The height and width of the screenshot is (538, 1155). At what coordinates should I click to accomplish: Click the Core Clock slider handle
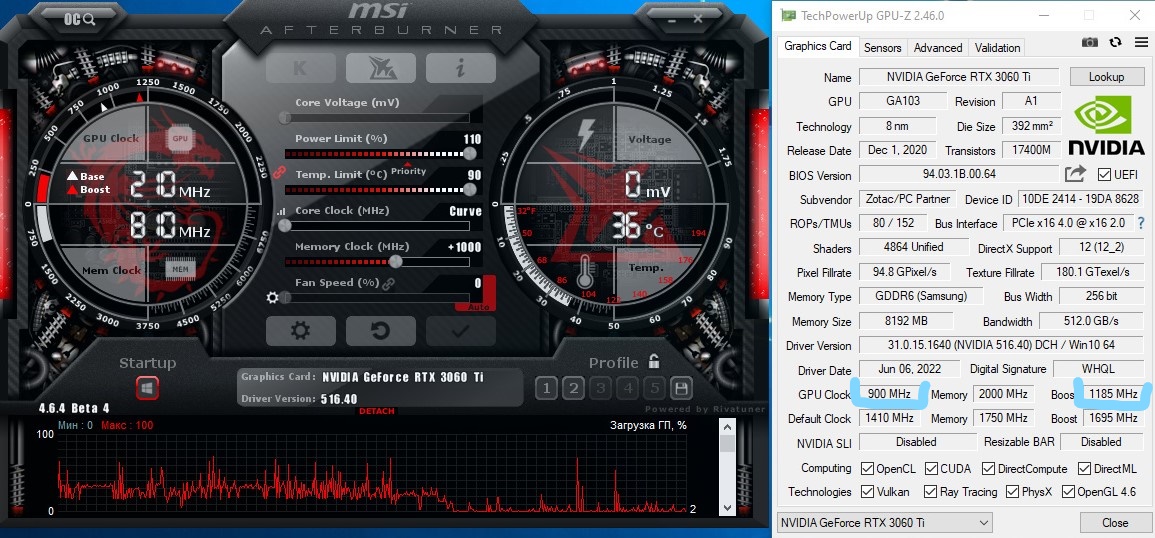click(x=285, y=226)
